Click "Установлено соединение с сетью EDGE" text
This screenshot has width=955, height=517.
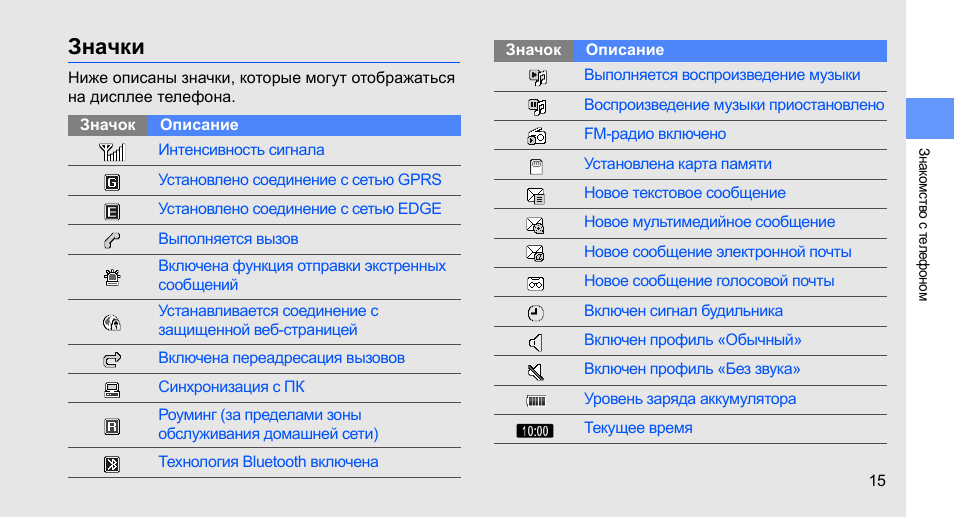[x=300, y=209]
